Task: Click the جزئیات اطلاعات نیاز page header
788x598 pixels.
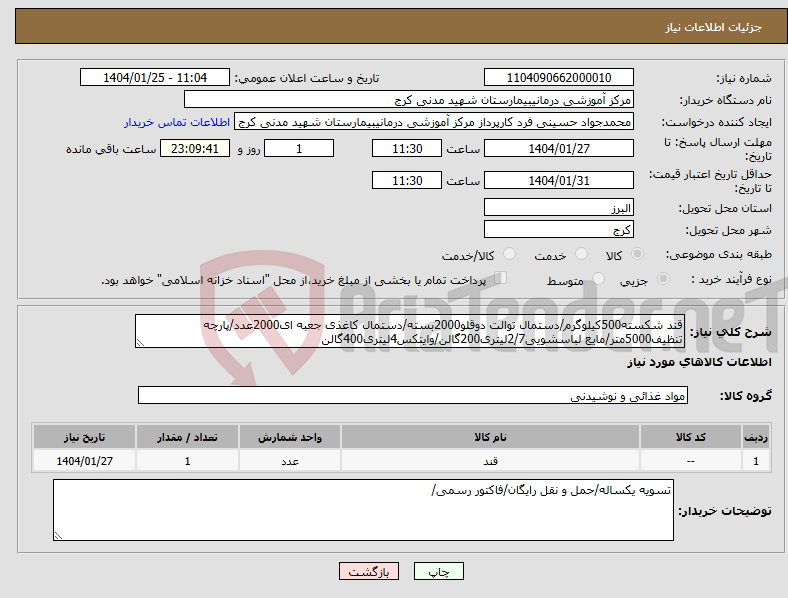Action: click(714, 27)
